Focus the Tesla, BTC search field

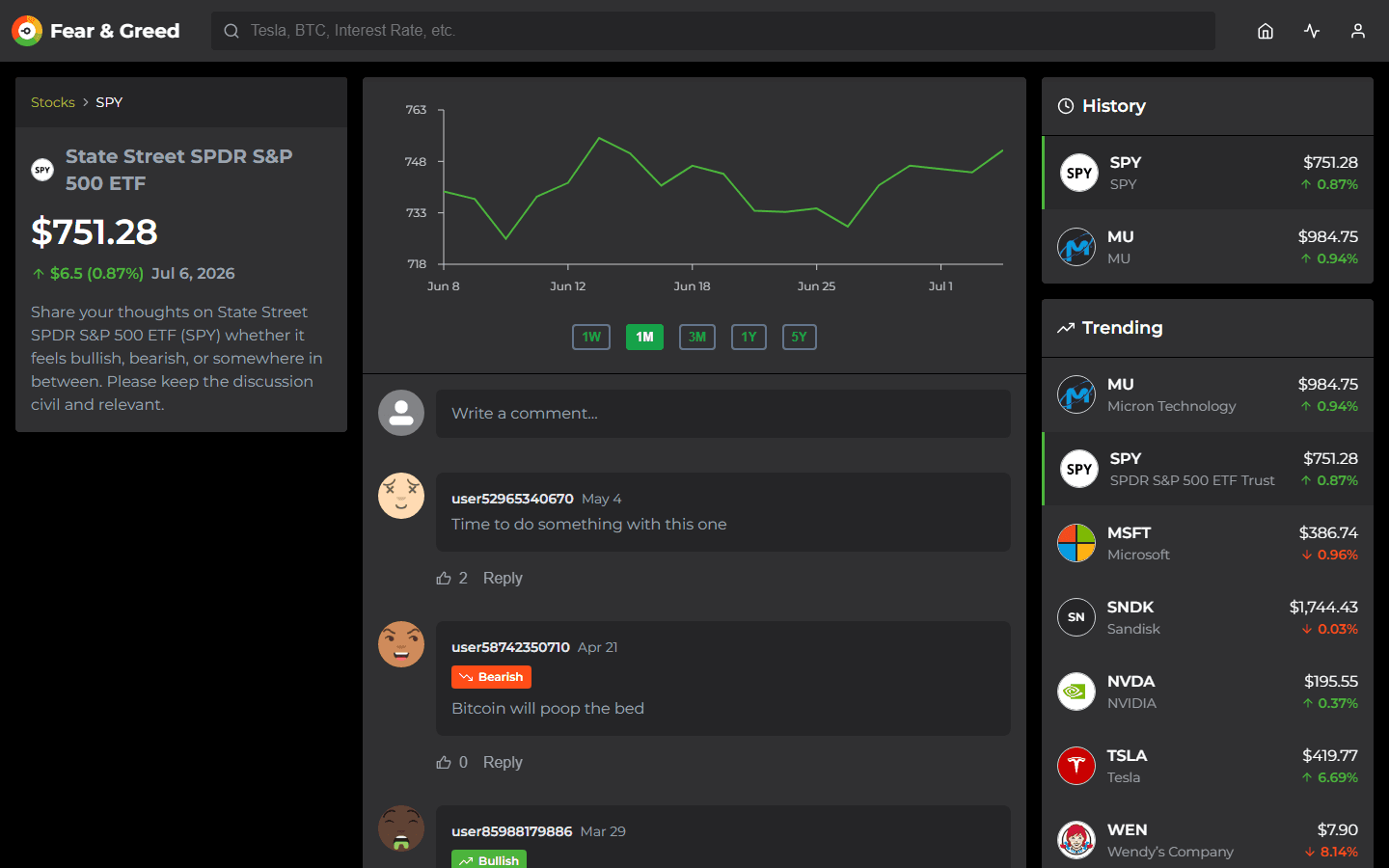pyautogui.click(x=713, y=31)
